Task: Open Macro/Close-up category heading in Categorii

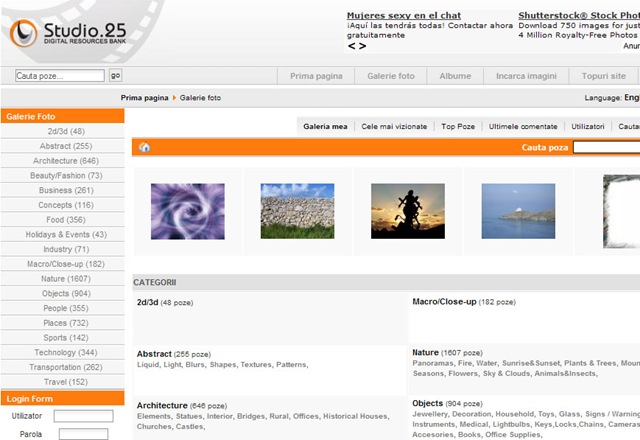Action: pos(444,302)
